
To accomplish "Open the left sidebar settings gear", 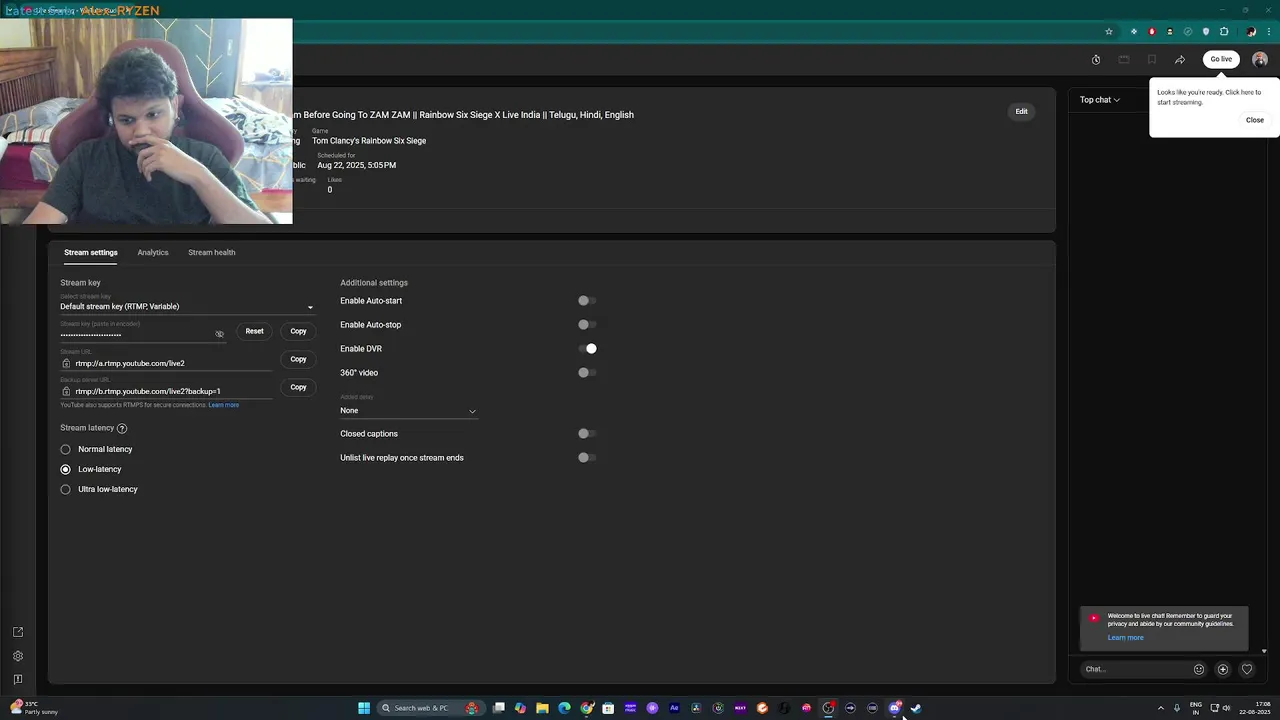I will click(18, 656).
